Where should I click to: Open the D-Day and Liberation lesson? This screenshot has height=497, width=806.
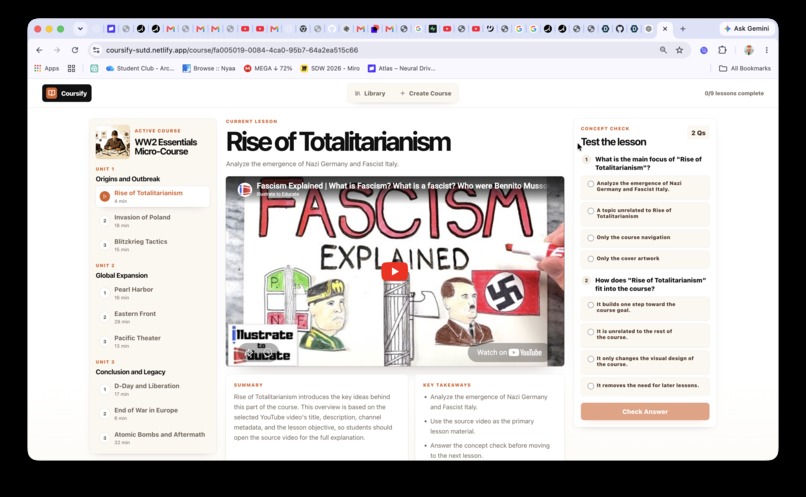click(153, 389)
